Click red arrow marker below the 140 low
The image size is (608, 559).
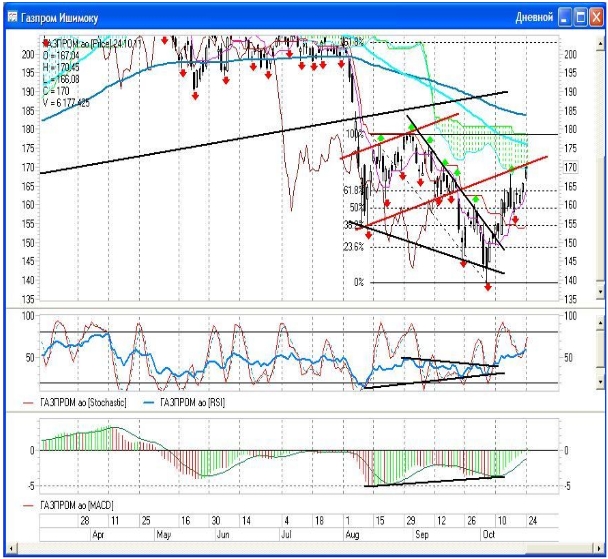coord(488,287)
